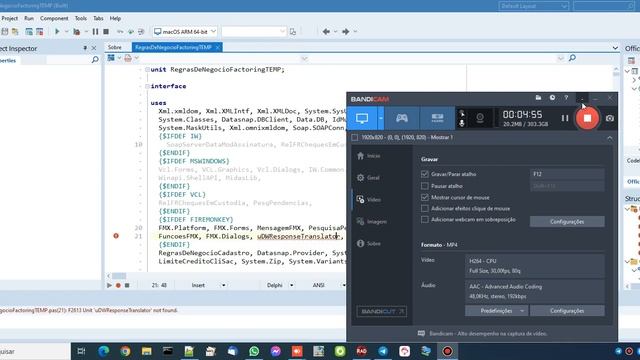Click the Stop square icon in IDE toolbar
Image resolution: width=640 pixels, height=360 pixels.
point(106,31)
